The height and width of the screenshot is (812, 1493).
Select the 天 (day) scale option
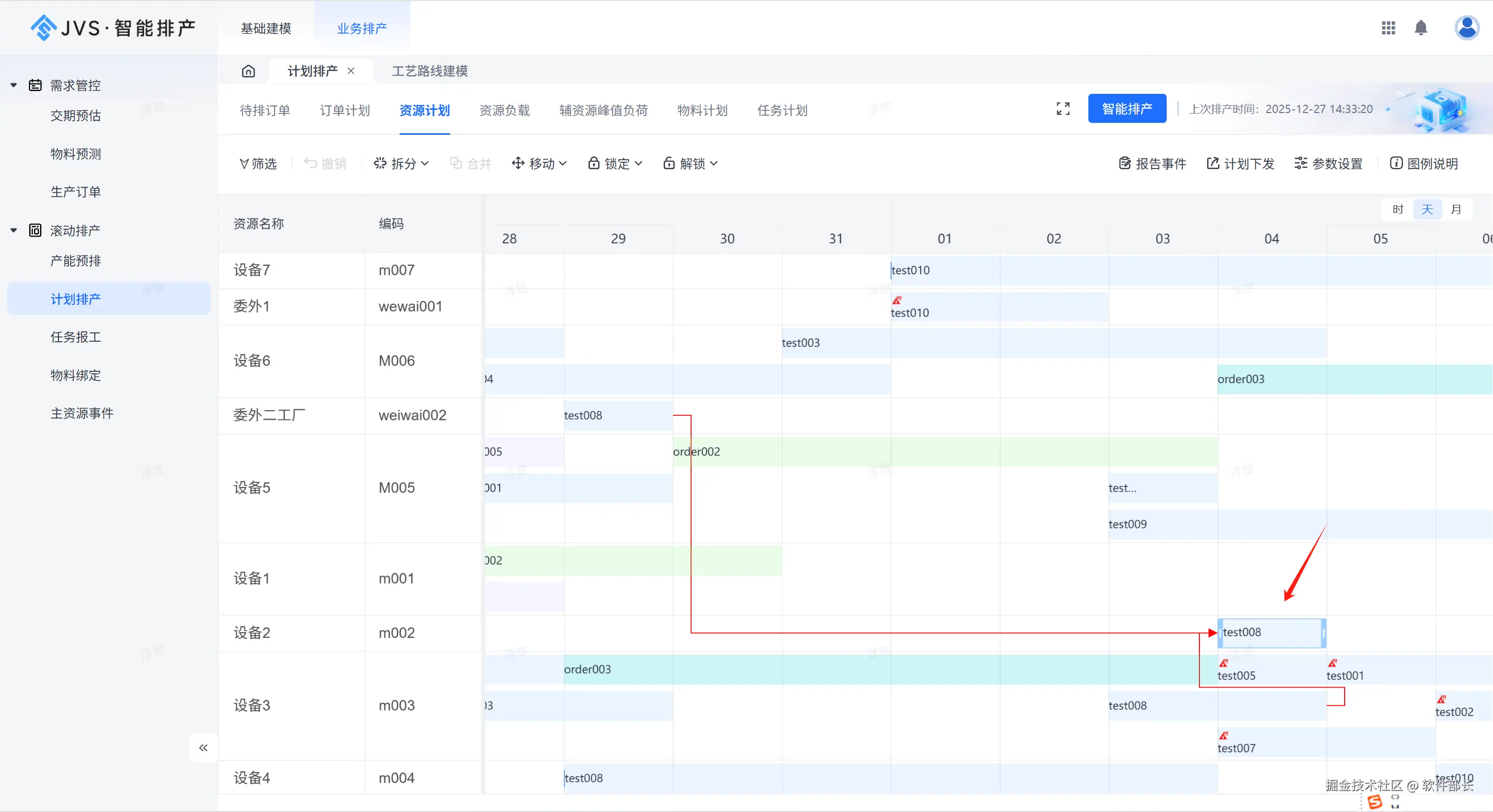point(1427,209)
